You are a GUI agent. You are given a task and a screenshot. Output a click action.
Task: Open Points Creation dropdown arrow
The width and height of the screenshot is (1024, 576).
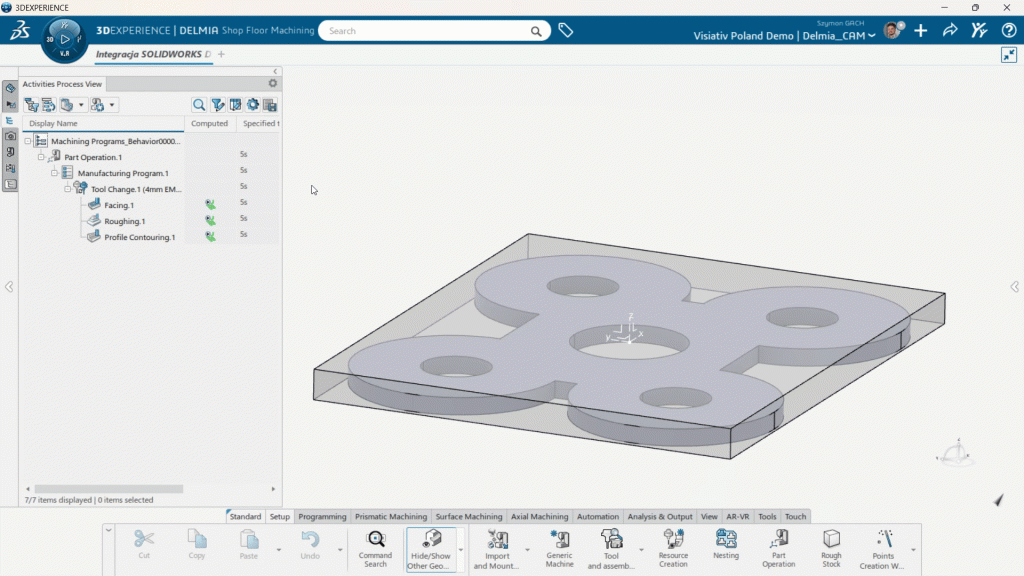[x=913, y=549]
